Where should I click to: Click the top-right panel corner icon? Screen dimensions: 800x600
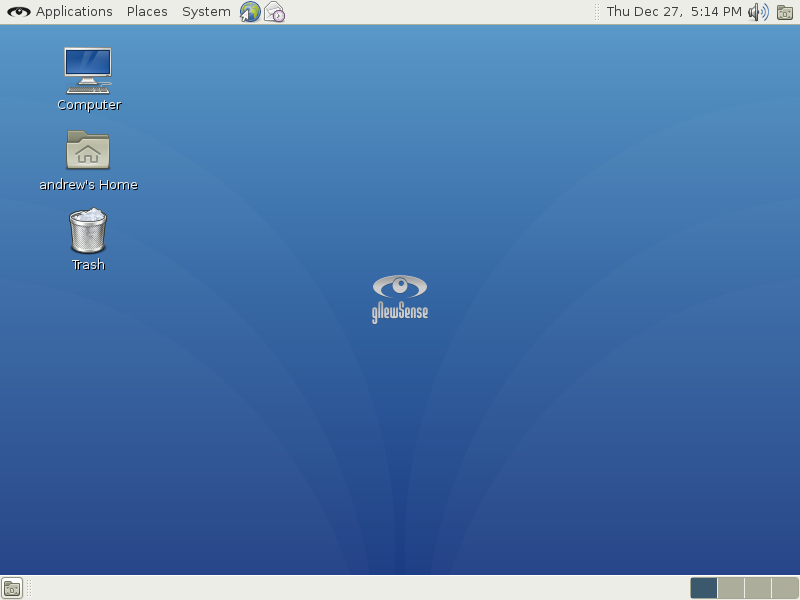point(785,12)
